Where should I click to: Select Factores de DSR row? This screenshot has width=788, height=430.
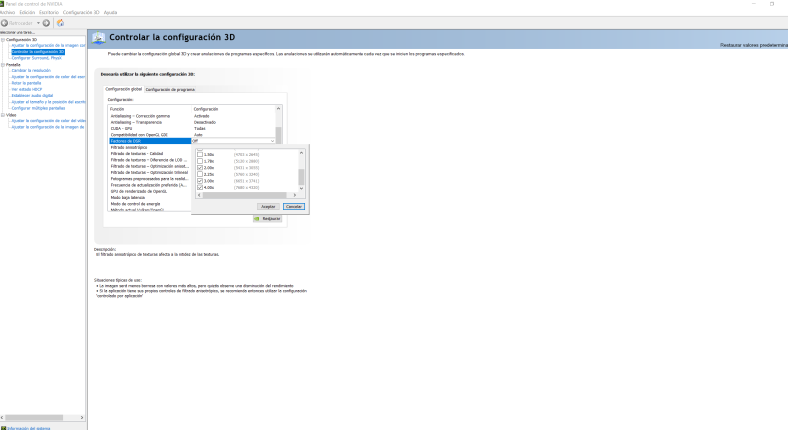tap(150, 141)
